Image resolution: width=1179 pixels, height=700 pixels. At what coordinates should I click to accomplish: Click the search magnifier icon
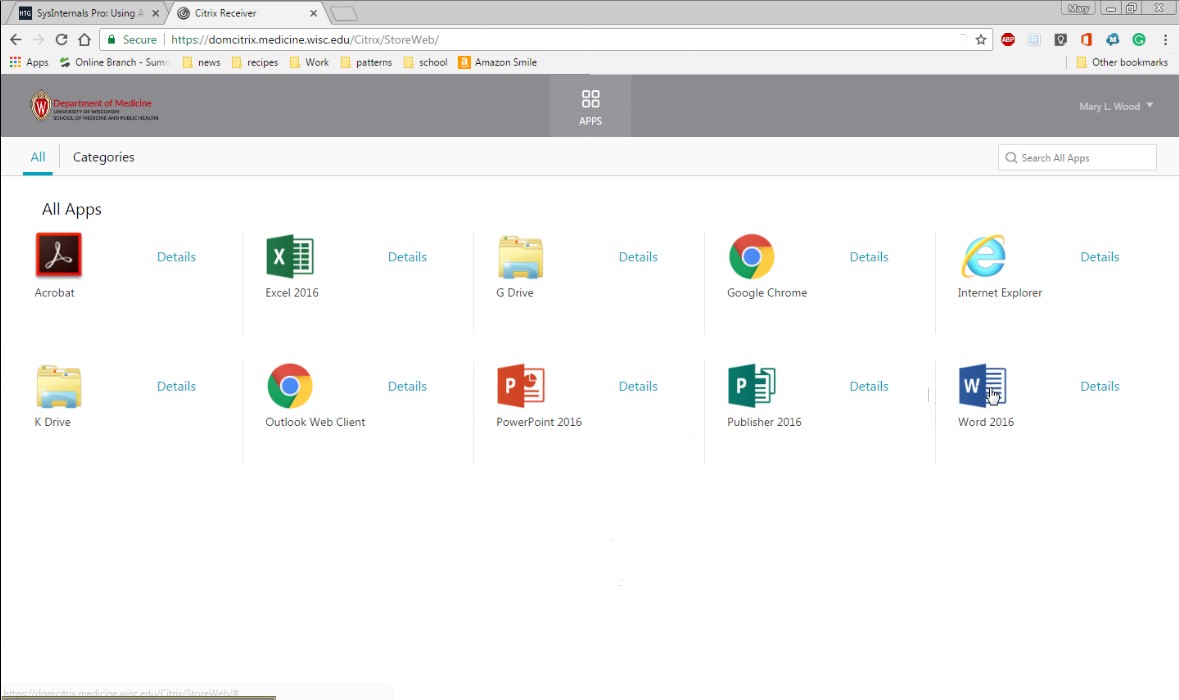1011,158
